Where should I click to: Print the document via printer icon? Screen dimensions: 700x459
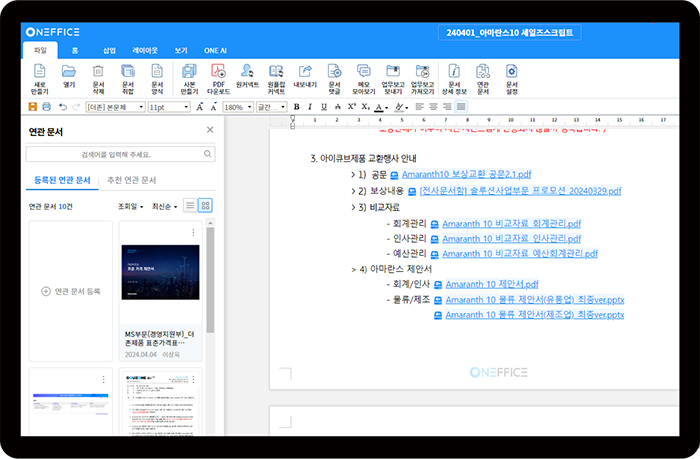(x=46, y=107)
